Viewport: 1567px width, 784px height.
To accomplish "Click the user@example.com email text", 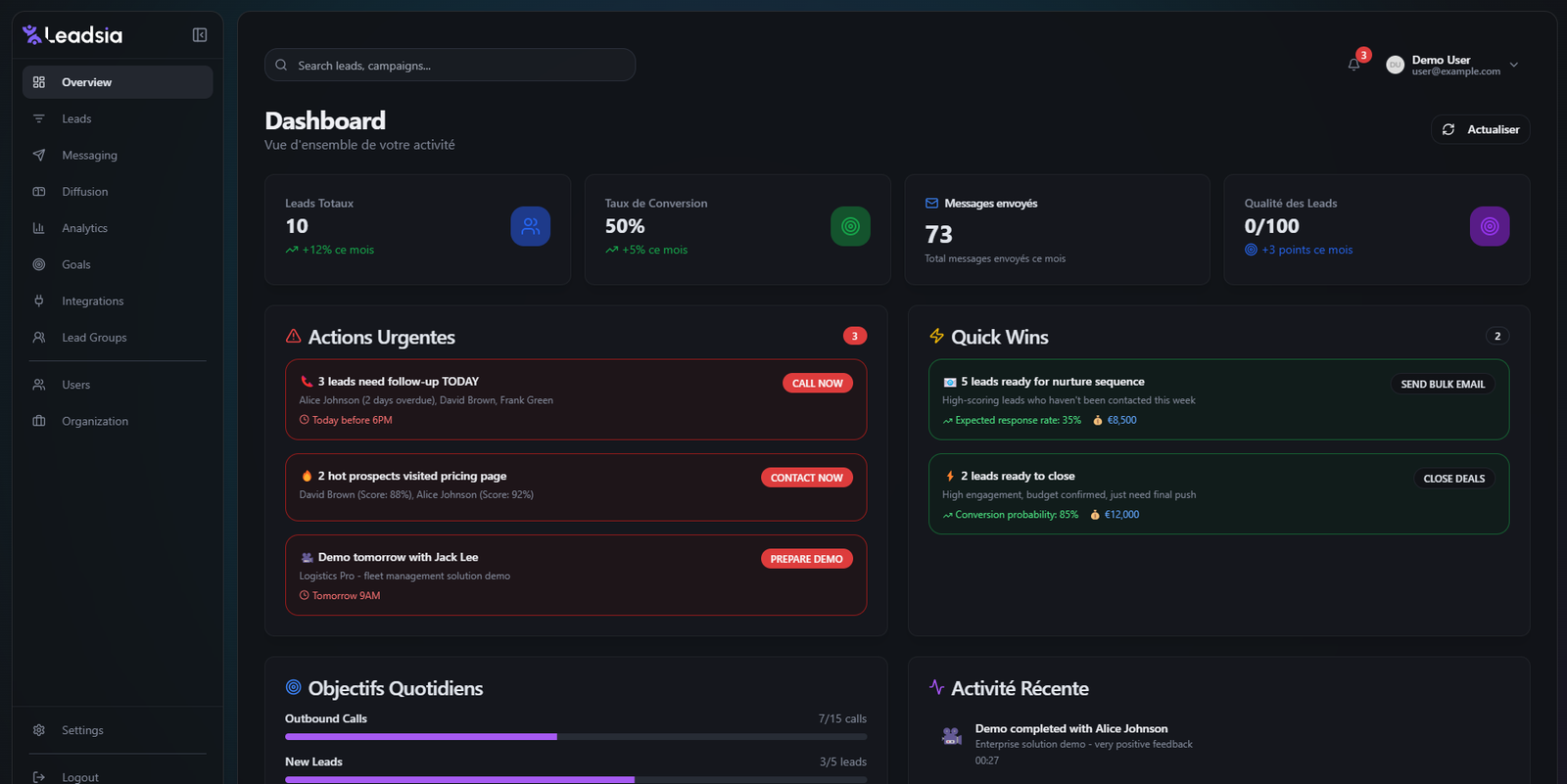I will tap(1456, 71).
